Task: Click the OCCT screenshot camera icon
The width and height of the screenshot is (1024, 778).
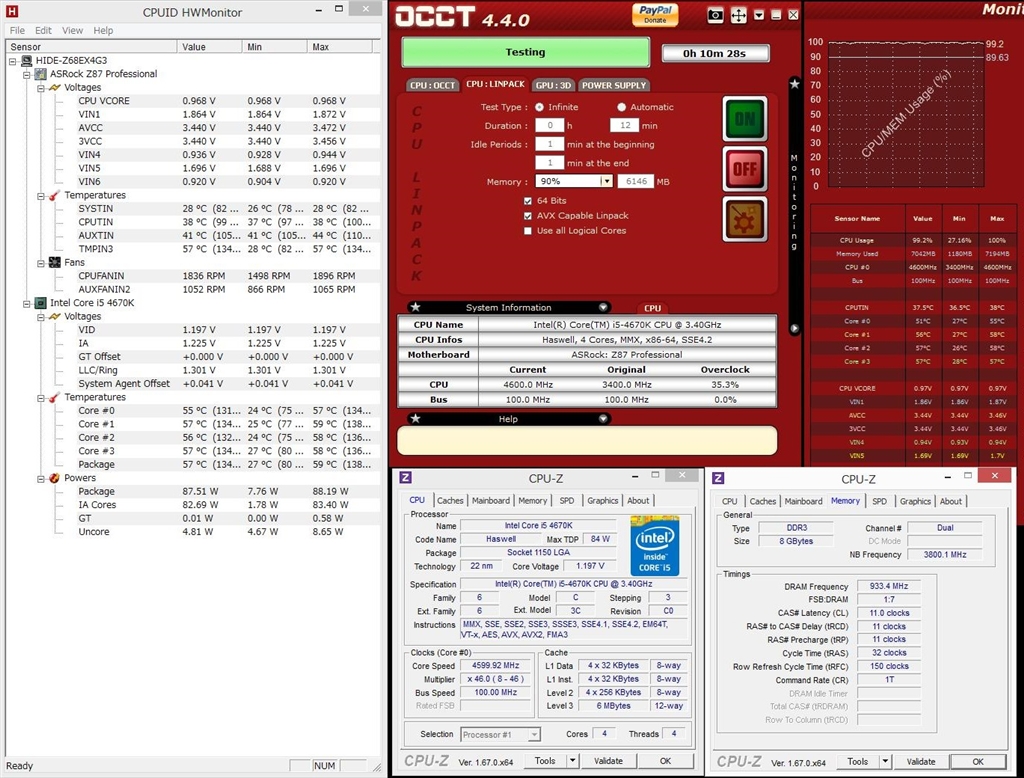Action: (715, 15)
